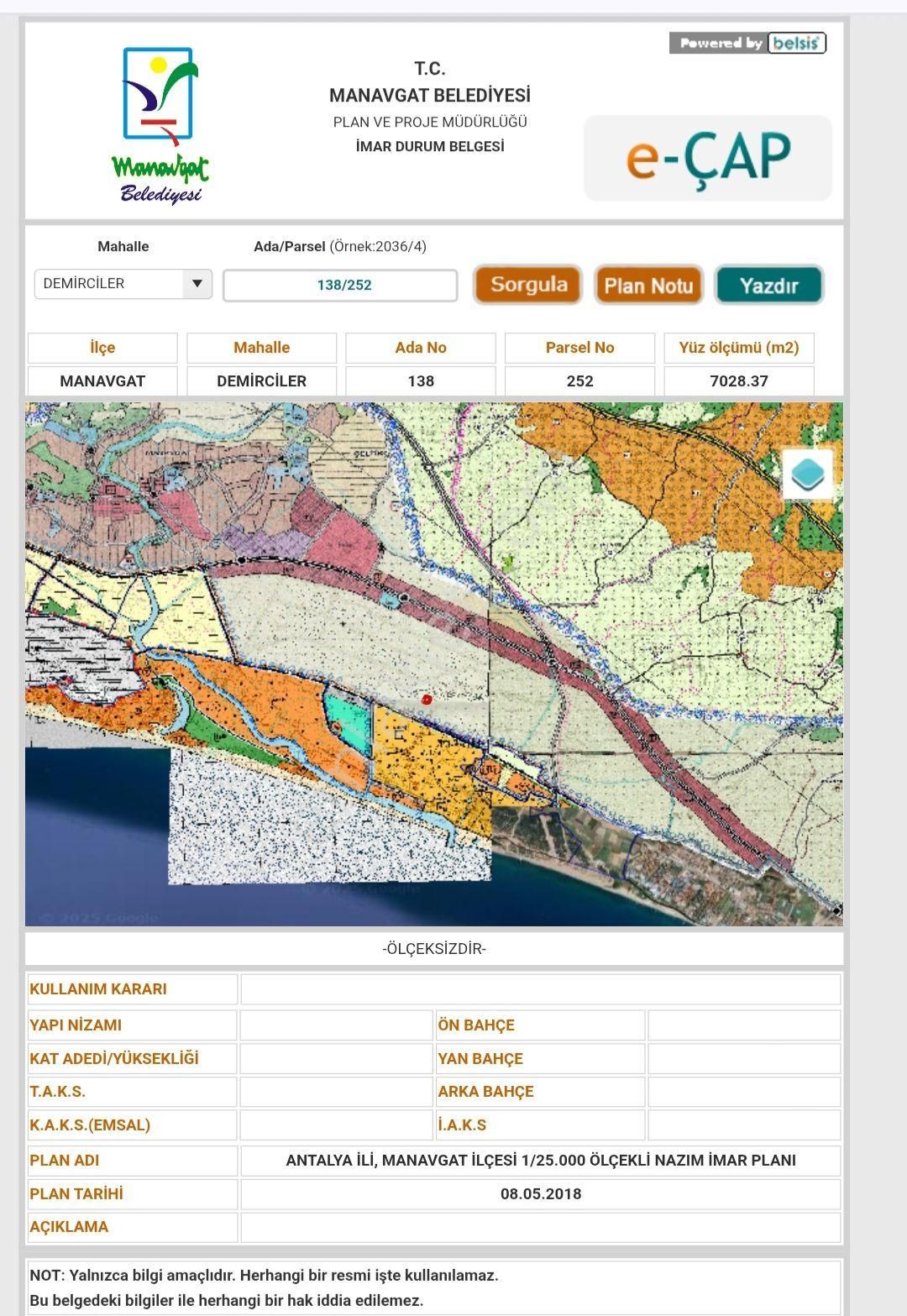907x1316 pixels.
Task: Select the Mahalle value DEMİRCİLER cell
Action: tap(262, 381)
